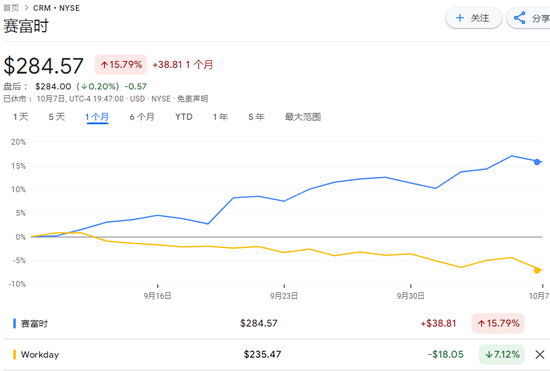The image size is (550, 371).
Task: Select the 1 天 range tab
Action: [x=21, y=117]
